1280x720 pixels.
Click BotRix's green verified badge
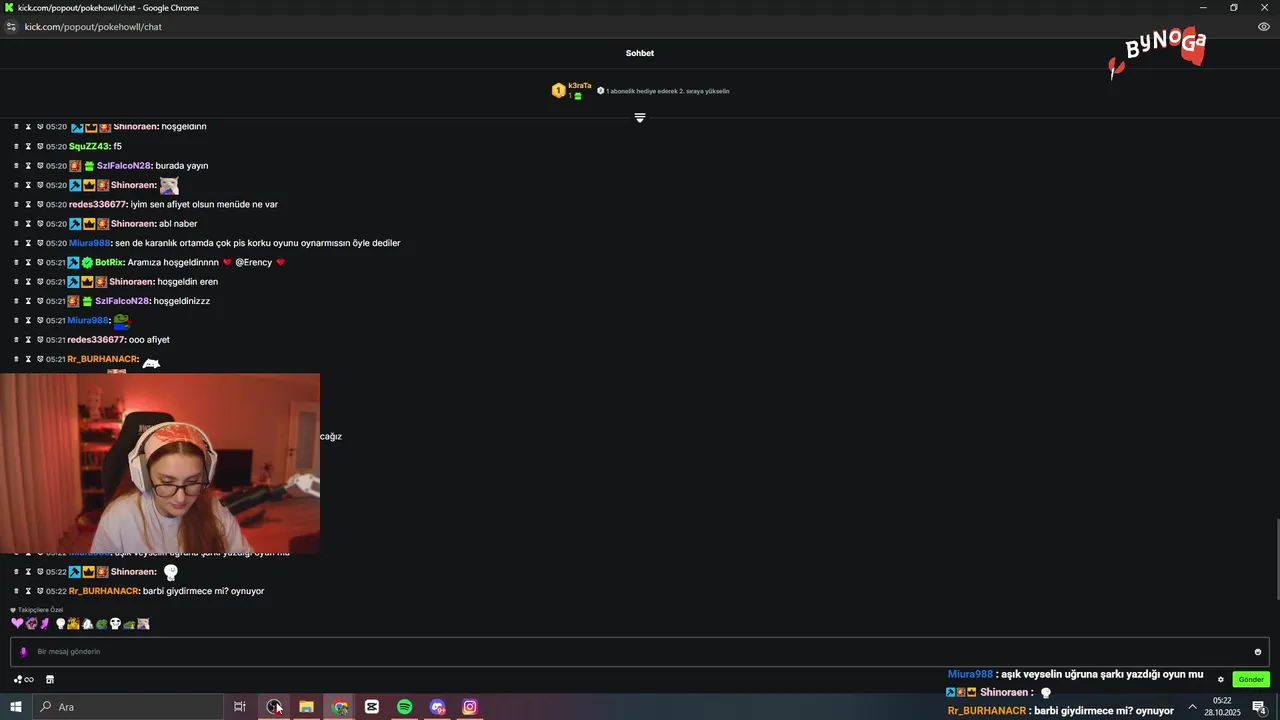pos(87,263)
